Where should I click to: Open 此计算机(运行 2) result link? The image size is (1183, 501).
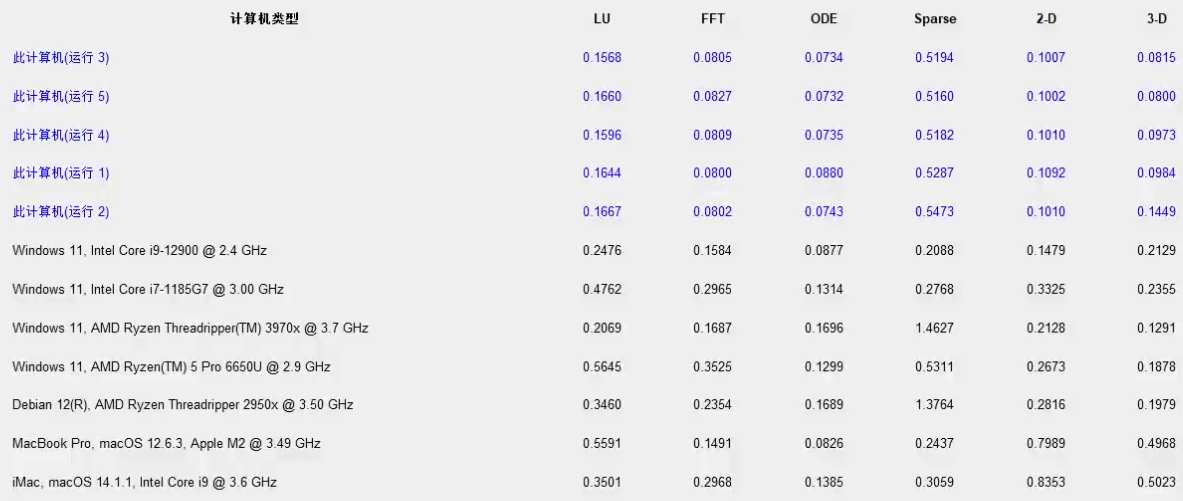point(61,212)
